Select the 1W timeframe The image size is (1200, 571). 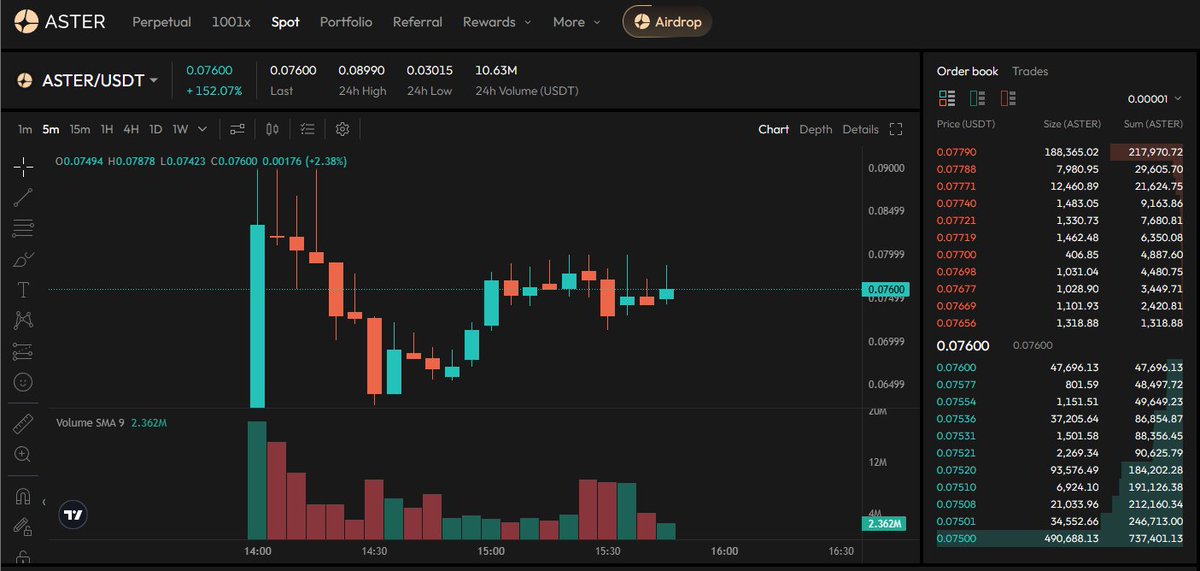(x=180, y=129)
